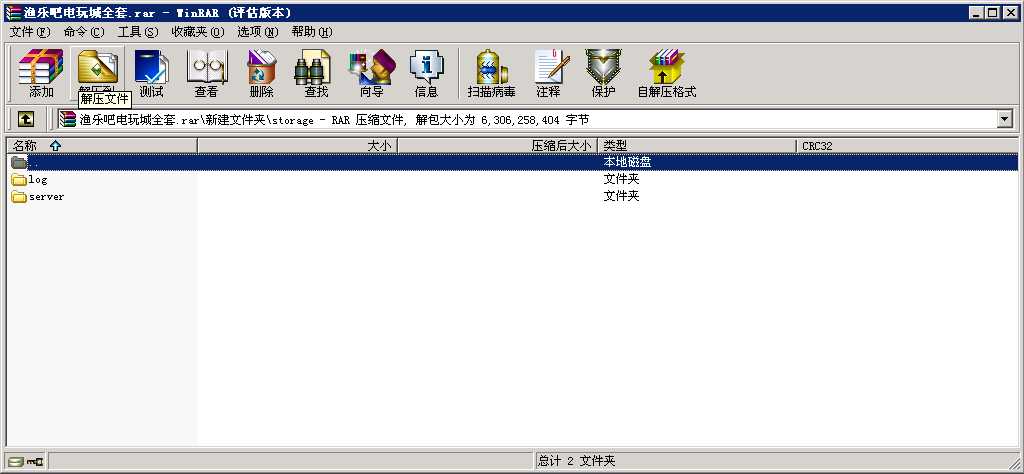Select the log folder icon
This screenshot has height=474, width=1024.
(x=19, y=180)
